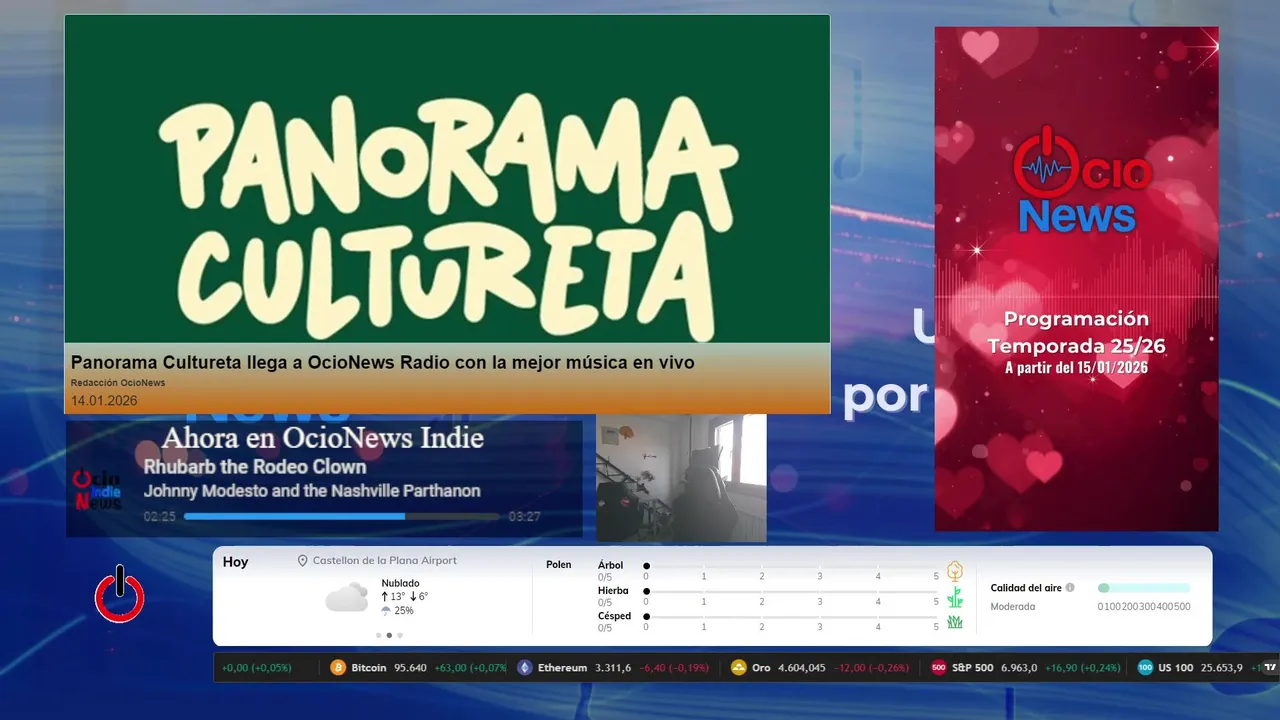Viewport: 1280px width, 720px height.
Task: Click the location pin icon beside Castellon
Action: (302, 561)
